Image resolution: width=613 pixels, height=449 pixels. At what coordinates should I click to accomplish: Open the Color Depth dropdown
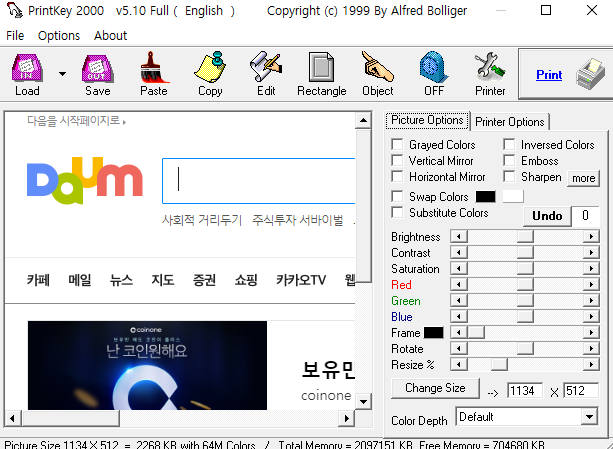tap(589, 417)
